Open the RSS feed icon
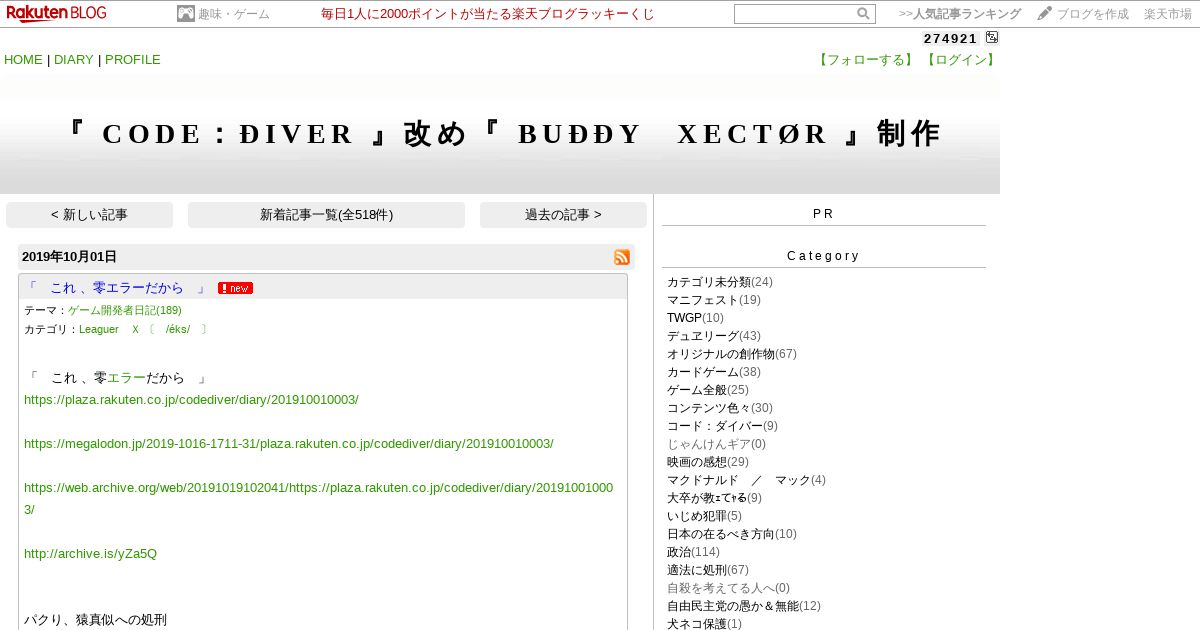This screenshot has height=630, width=1200. (x=622, y=257)
